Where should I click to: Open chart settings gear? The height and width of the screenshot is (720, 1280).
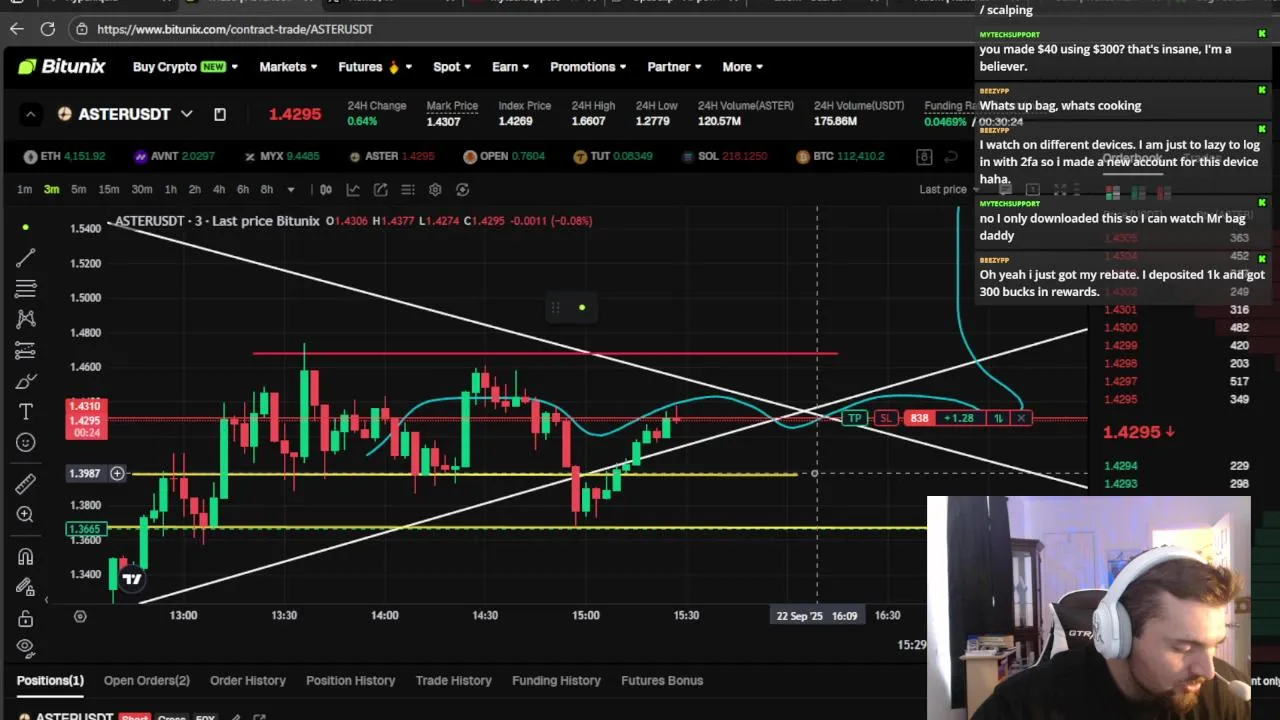pyautogui.click(x=435, y=189)
